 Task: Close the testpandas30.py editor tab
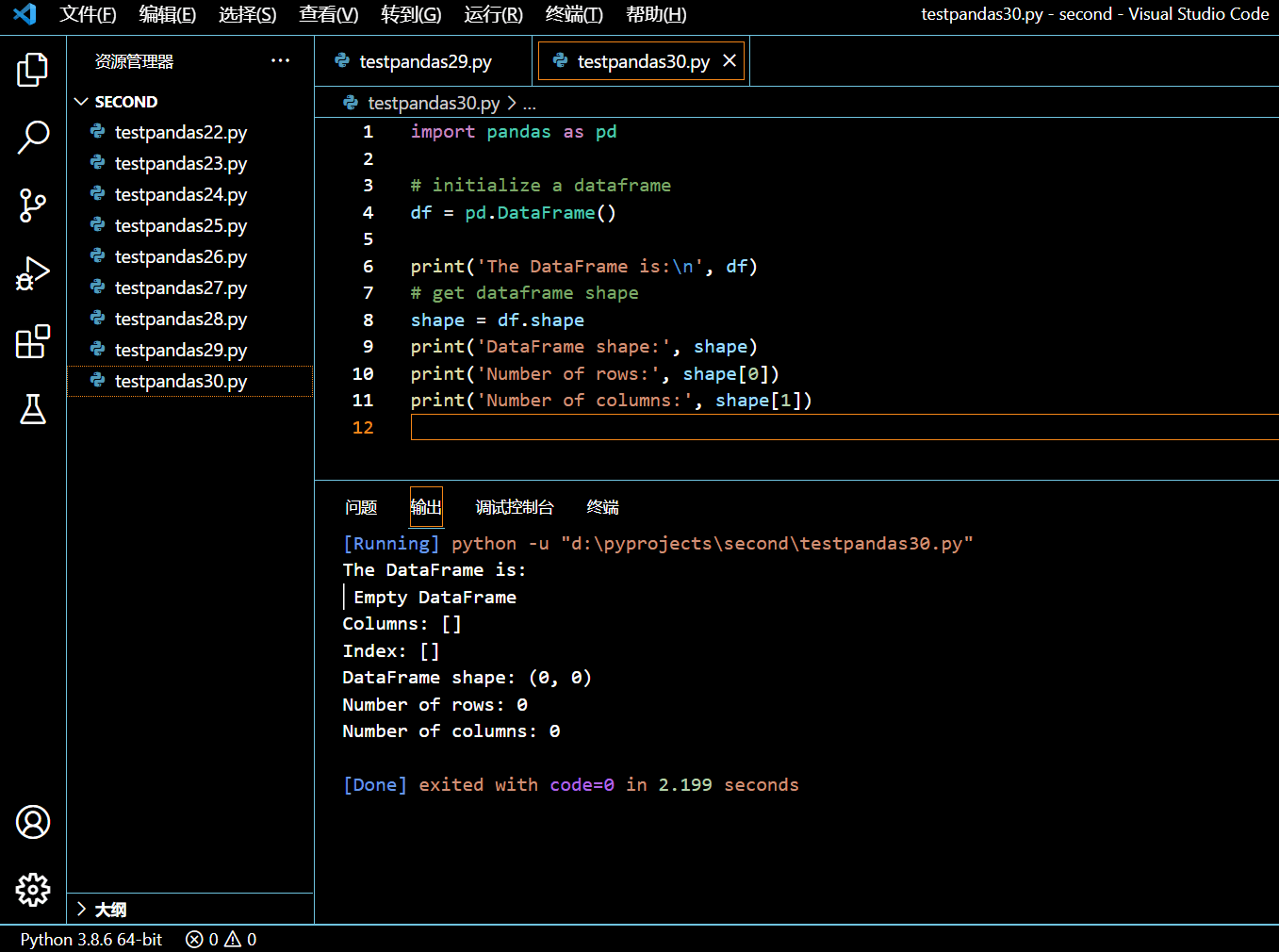coord(729,61)
